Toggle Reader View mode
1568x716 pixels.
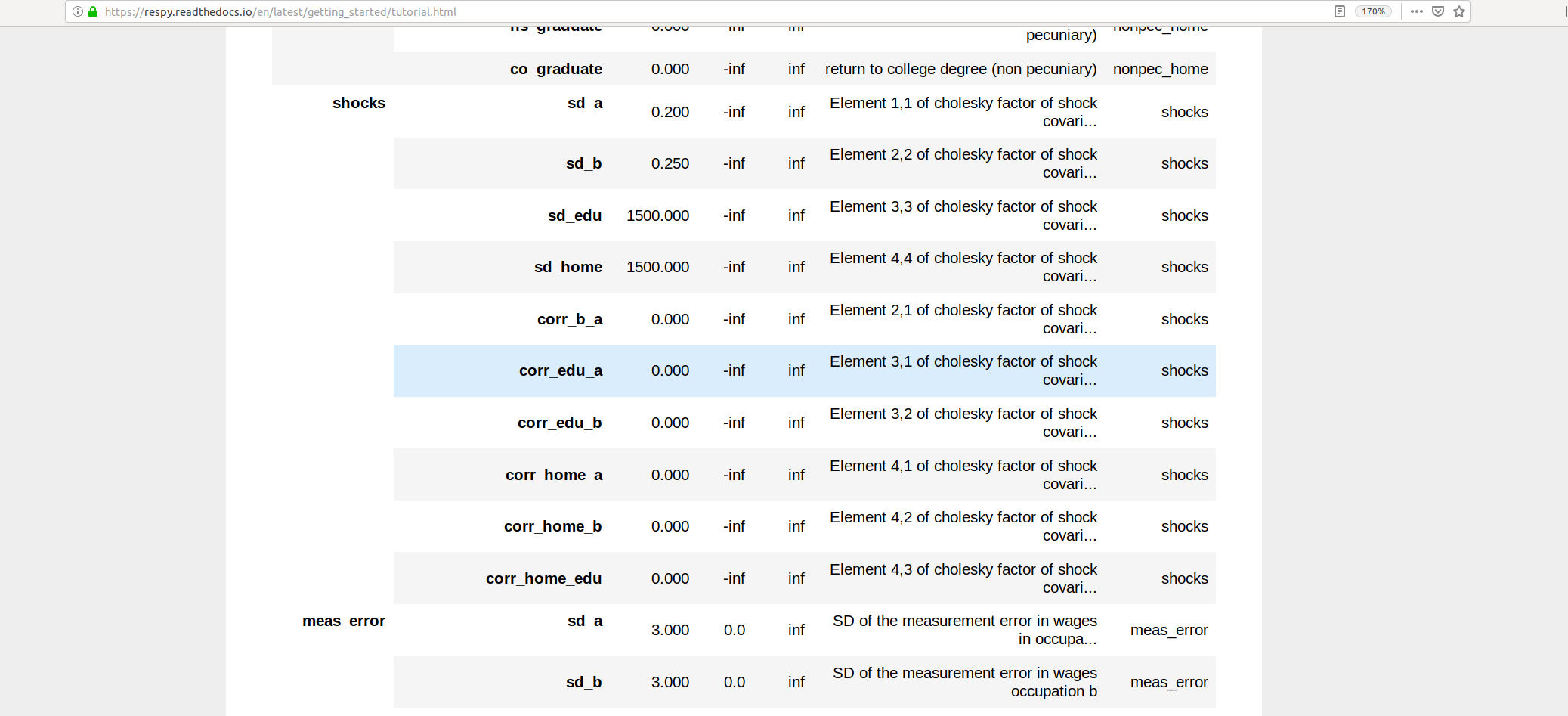(x=1340, y=11)
